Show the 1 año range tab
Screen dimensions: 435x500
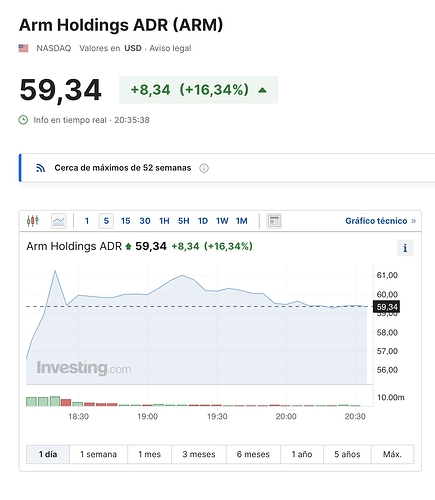302,454
